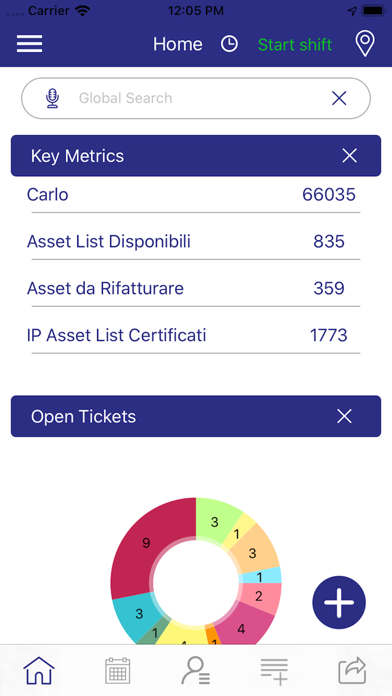The height and width of the screenshot is (696, 392).
Task: Tap the share icon in bottom bar
Action: pos(352,670)
